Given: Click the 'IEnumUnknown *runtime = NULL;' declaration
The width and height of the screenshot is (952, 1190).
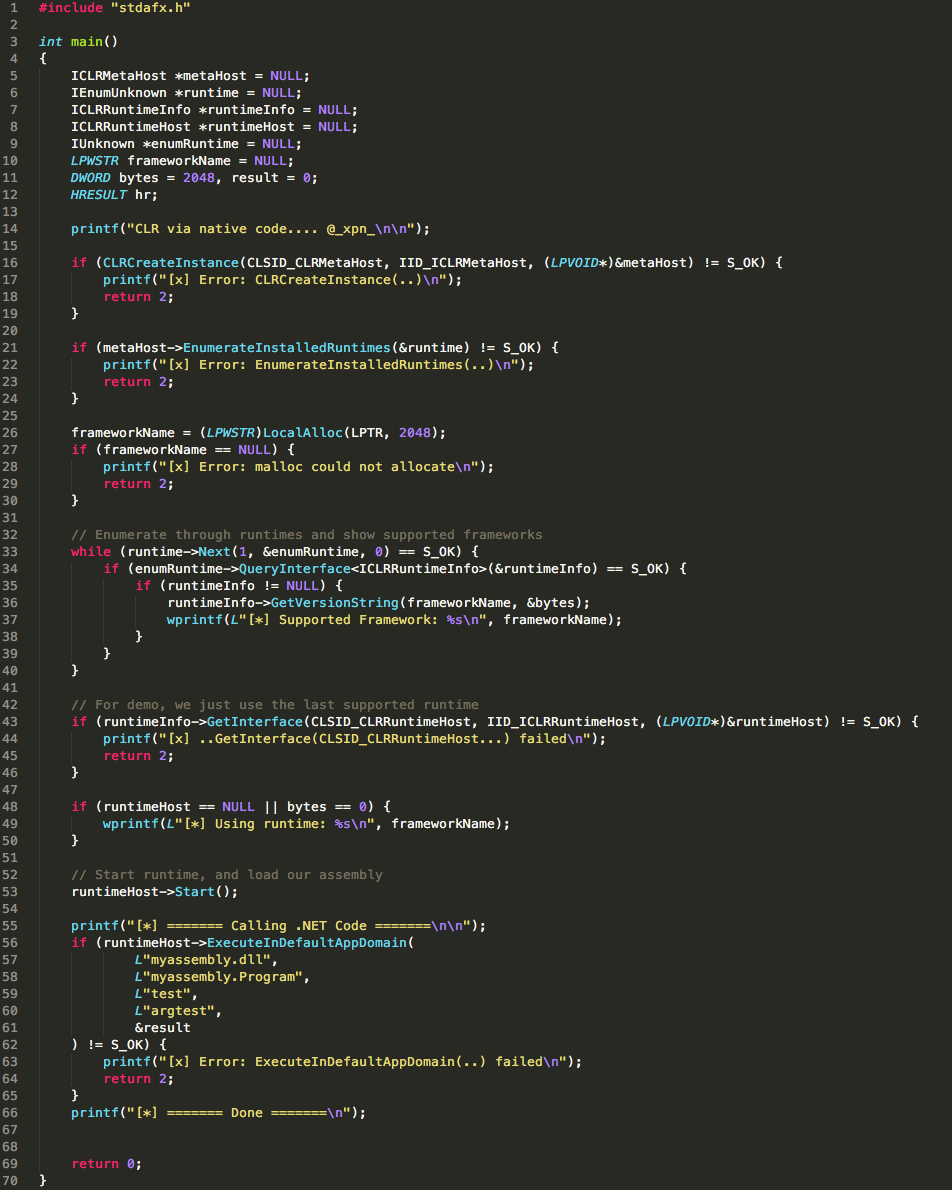Looking at the screenshot, I should tap(186, 93).
